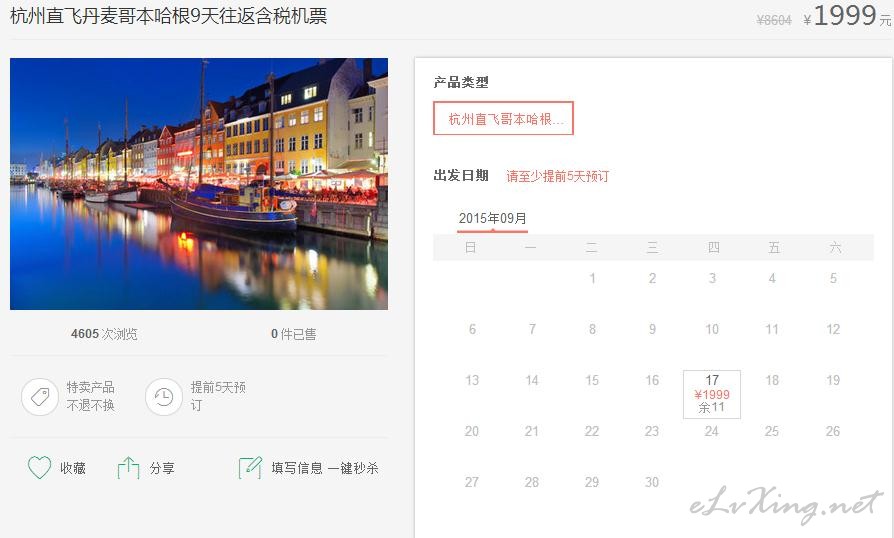Click calendar date 19
894x538 pixels.
click(833, 380)
